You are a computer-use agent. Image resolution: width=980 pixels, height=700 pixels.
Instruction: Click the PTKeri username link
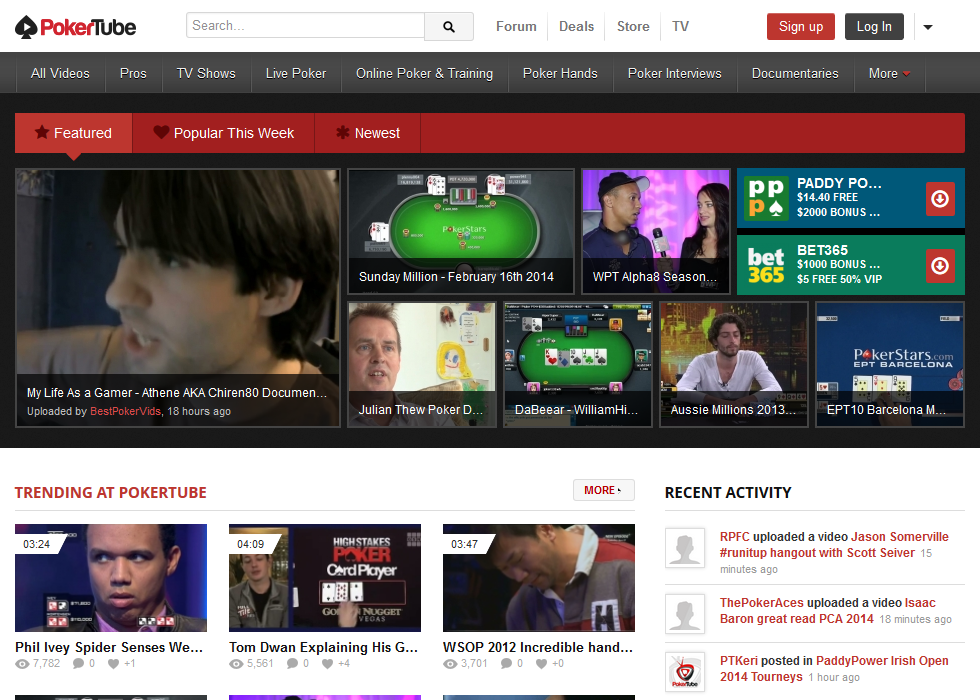pyautogui.click(x=738, y=661)
